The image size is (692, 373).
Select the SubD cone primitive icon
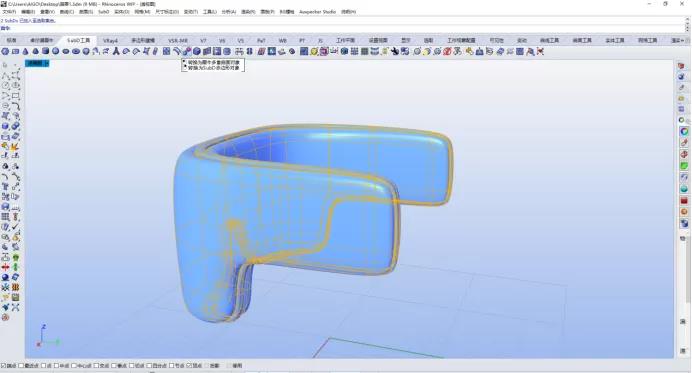click(x=25, y=51)
